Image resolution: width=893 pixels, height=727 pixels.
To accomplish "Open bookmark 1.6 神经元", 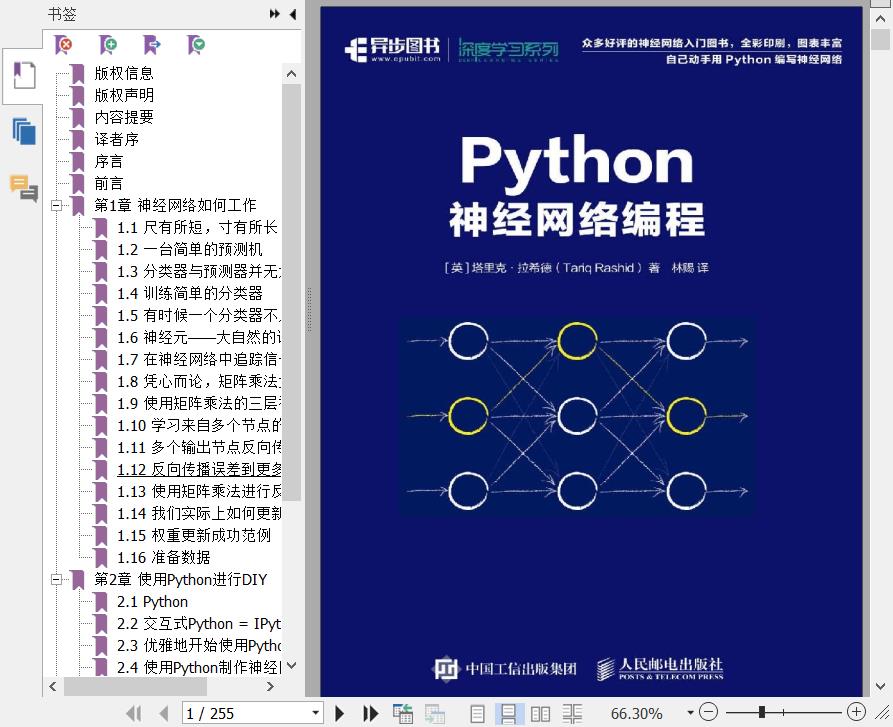I will click(199, 338).
